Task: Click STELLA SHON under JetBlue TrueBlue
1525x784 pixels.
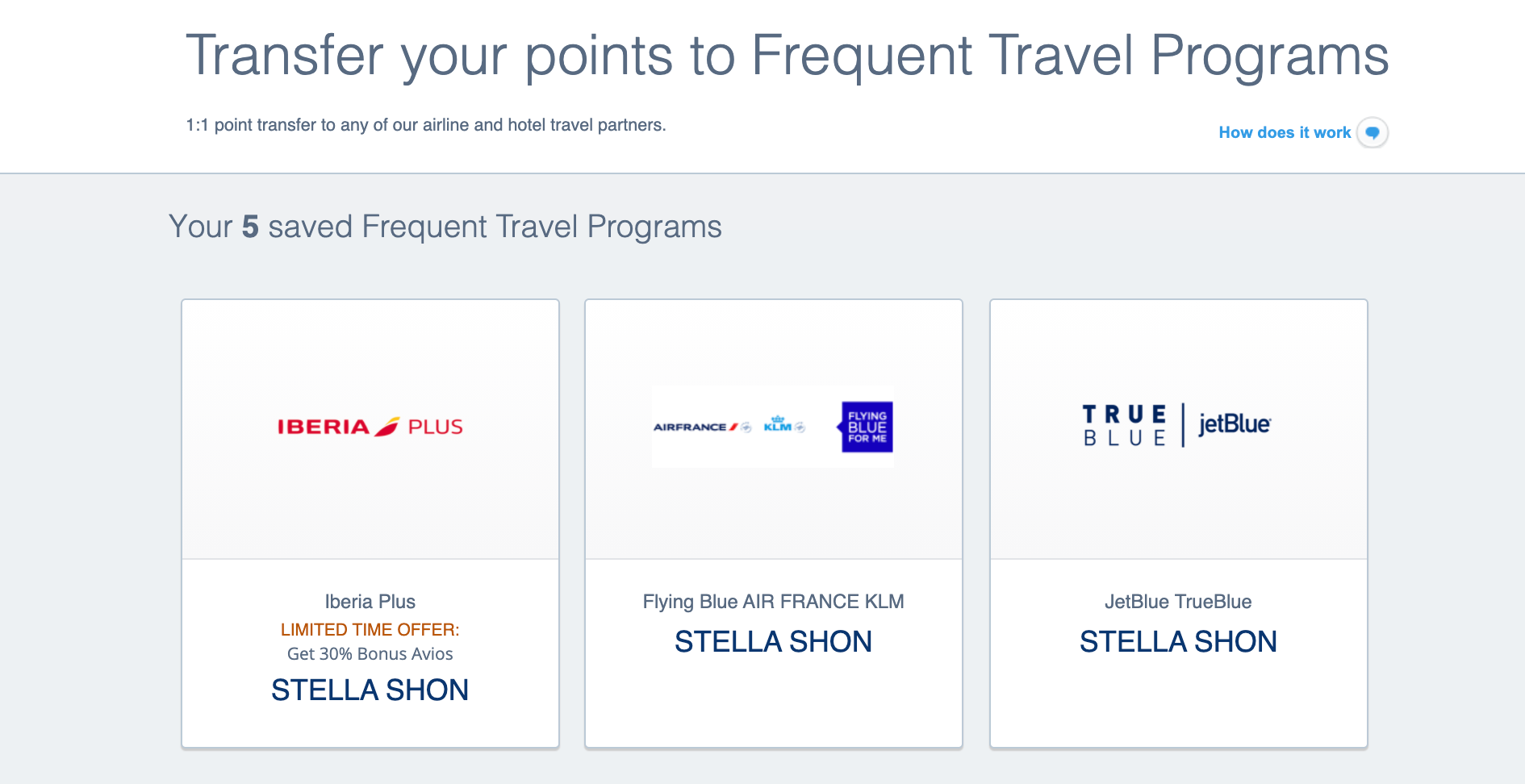Action: pos(1177,642)
